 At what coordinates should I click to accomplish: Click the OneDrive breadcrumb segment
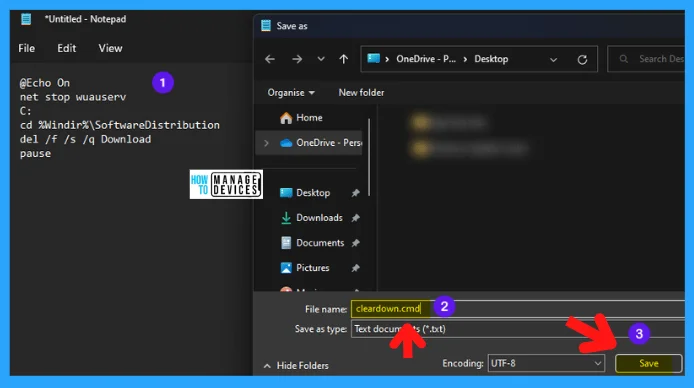pos(426,59)
